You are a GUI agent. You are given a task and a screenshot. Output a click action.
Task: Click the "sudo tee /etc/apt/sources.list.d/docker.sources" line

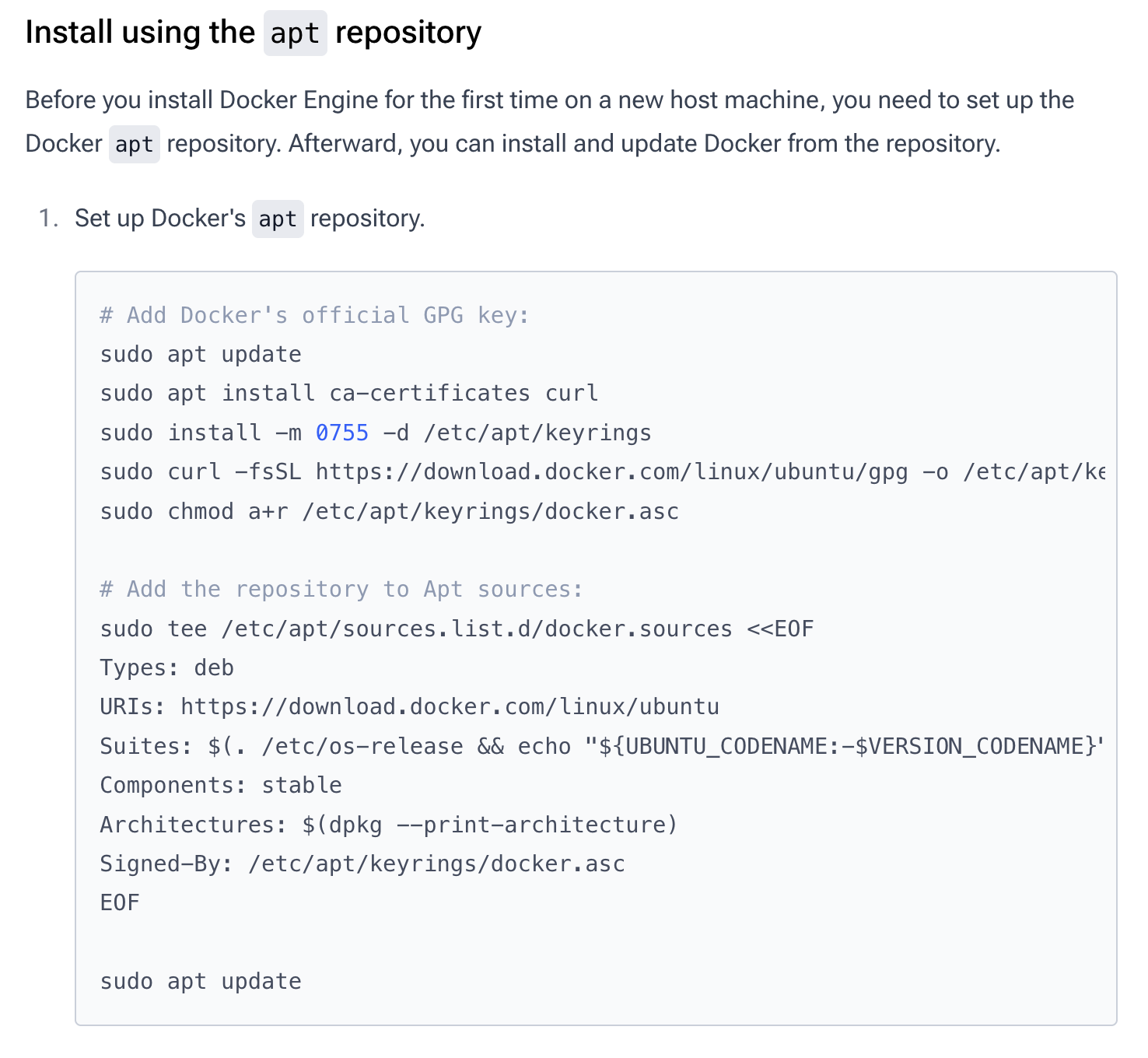(457, 629)
